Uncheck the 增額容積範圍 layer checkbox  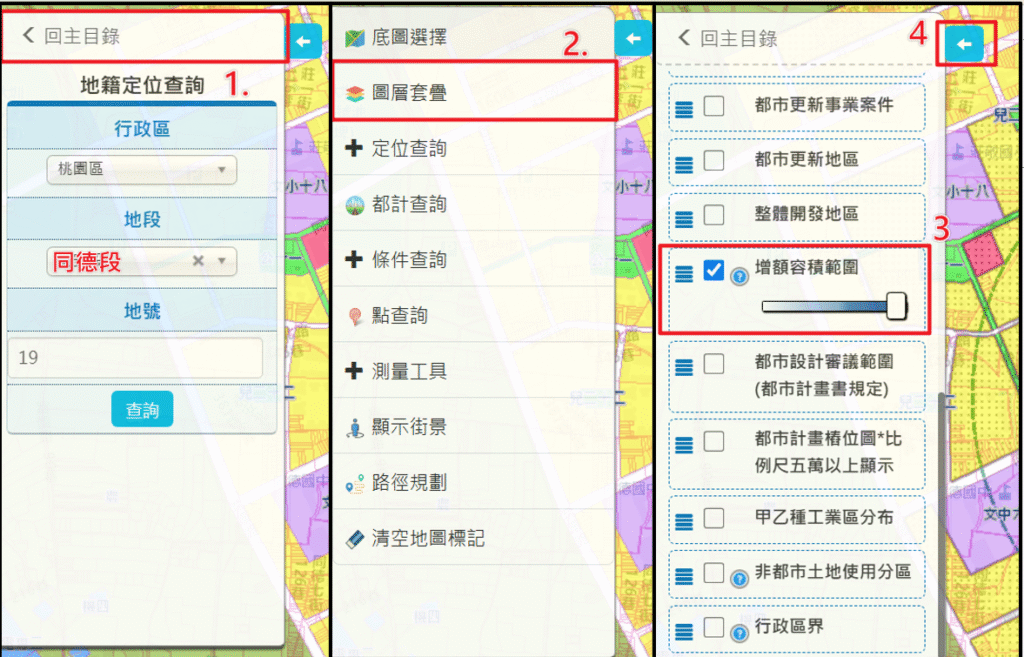click(714, 271)
